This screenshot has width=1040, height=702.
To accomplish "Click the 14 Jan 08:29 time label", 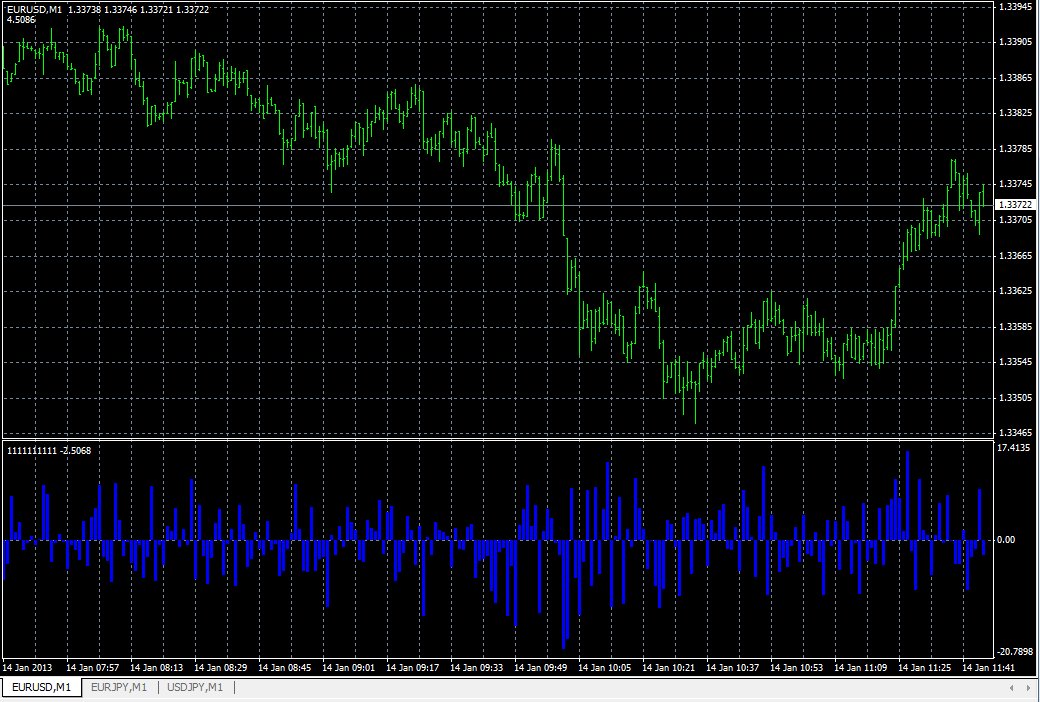I will 221,667.
